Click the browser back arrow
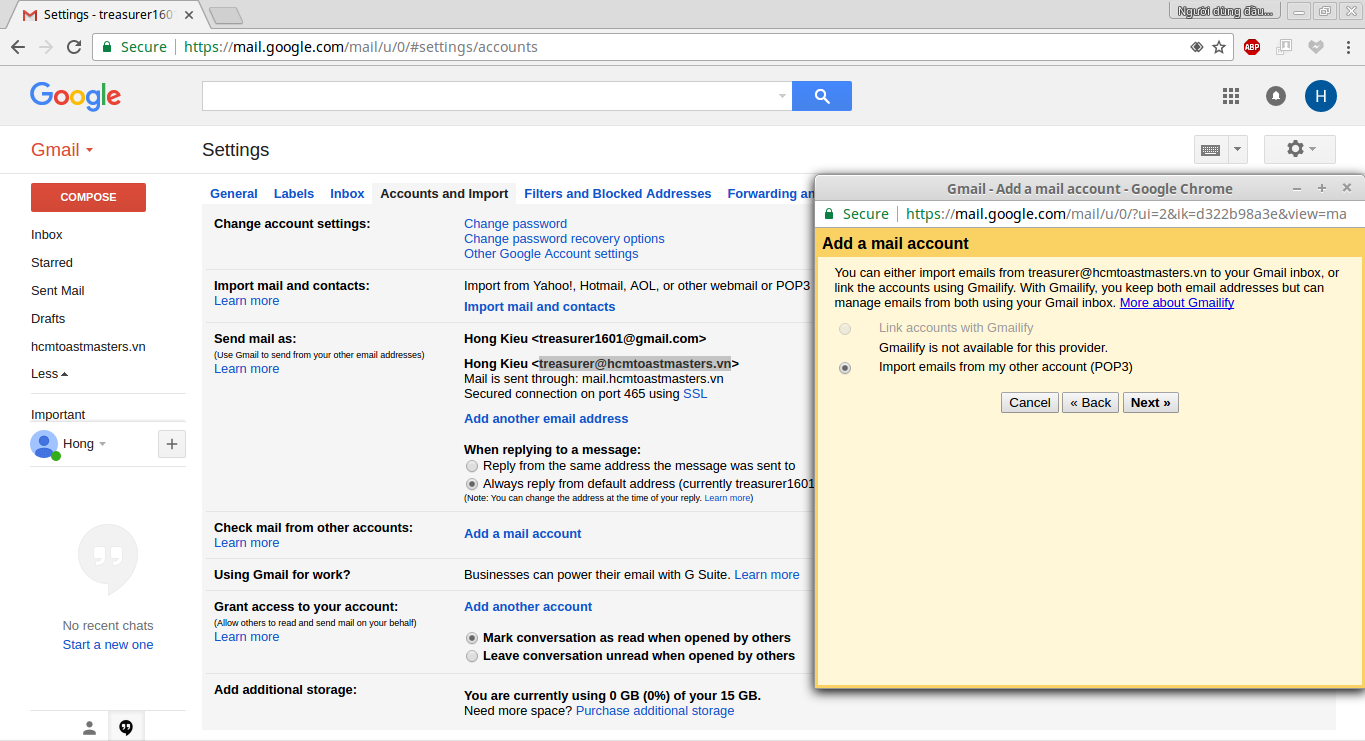Viewport: 1365px width, 741px height. pos(18,47)
